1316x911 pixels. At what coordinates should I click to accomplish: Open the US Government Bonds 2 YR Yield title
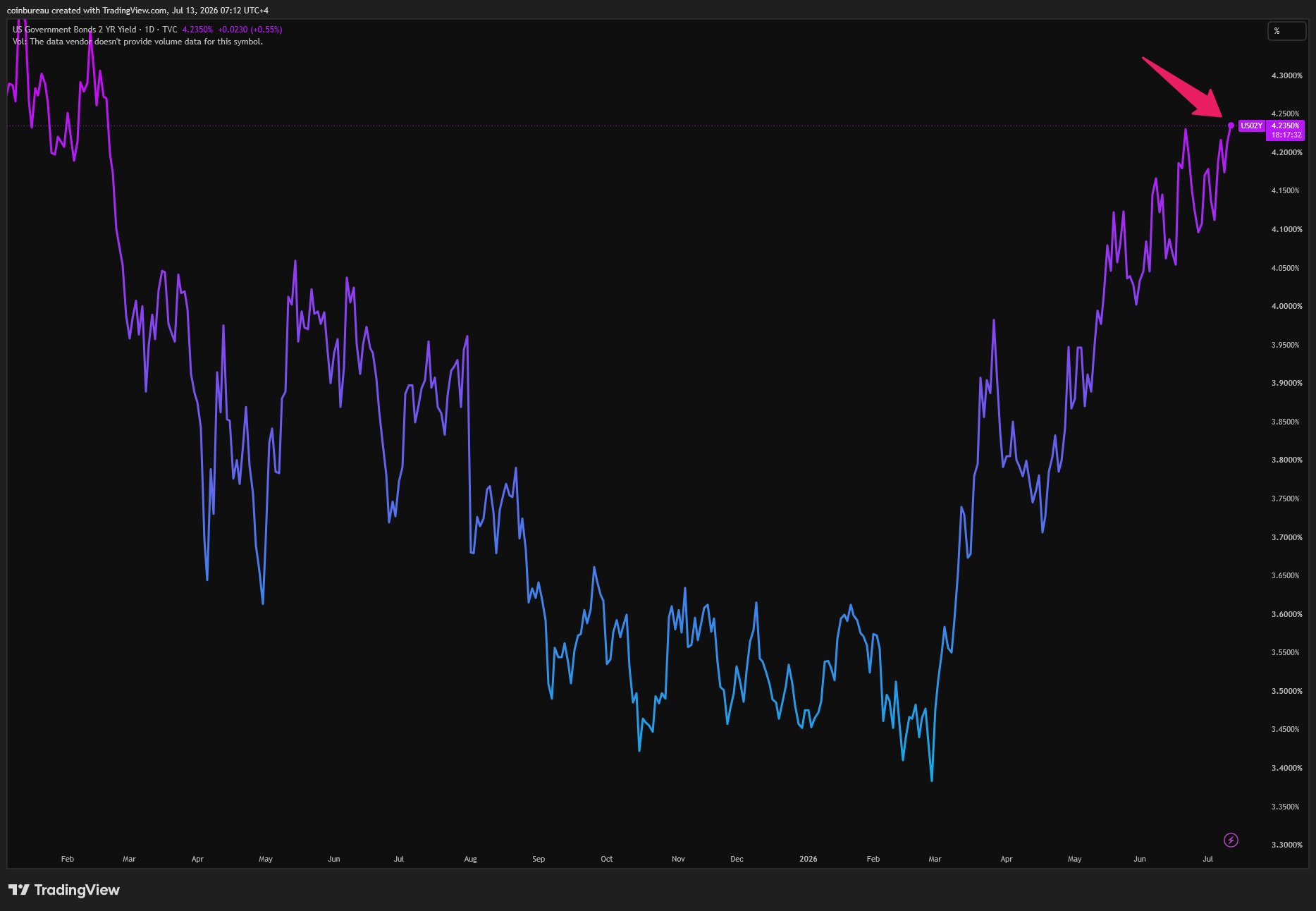pos(75,30)
